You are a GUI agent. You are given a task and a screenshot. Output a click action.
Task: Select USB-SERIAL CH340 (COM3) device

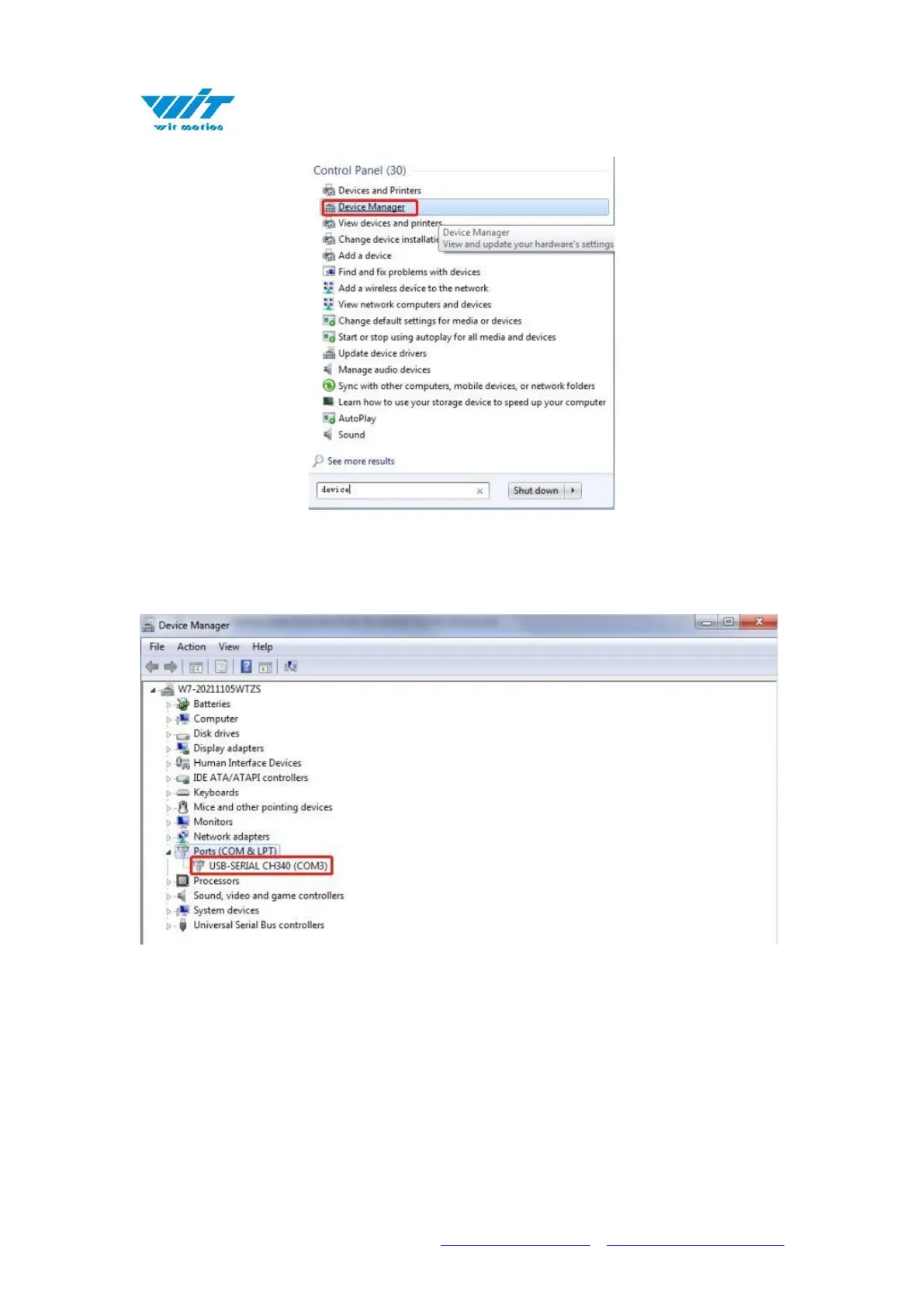[x=268, y=865]
